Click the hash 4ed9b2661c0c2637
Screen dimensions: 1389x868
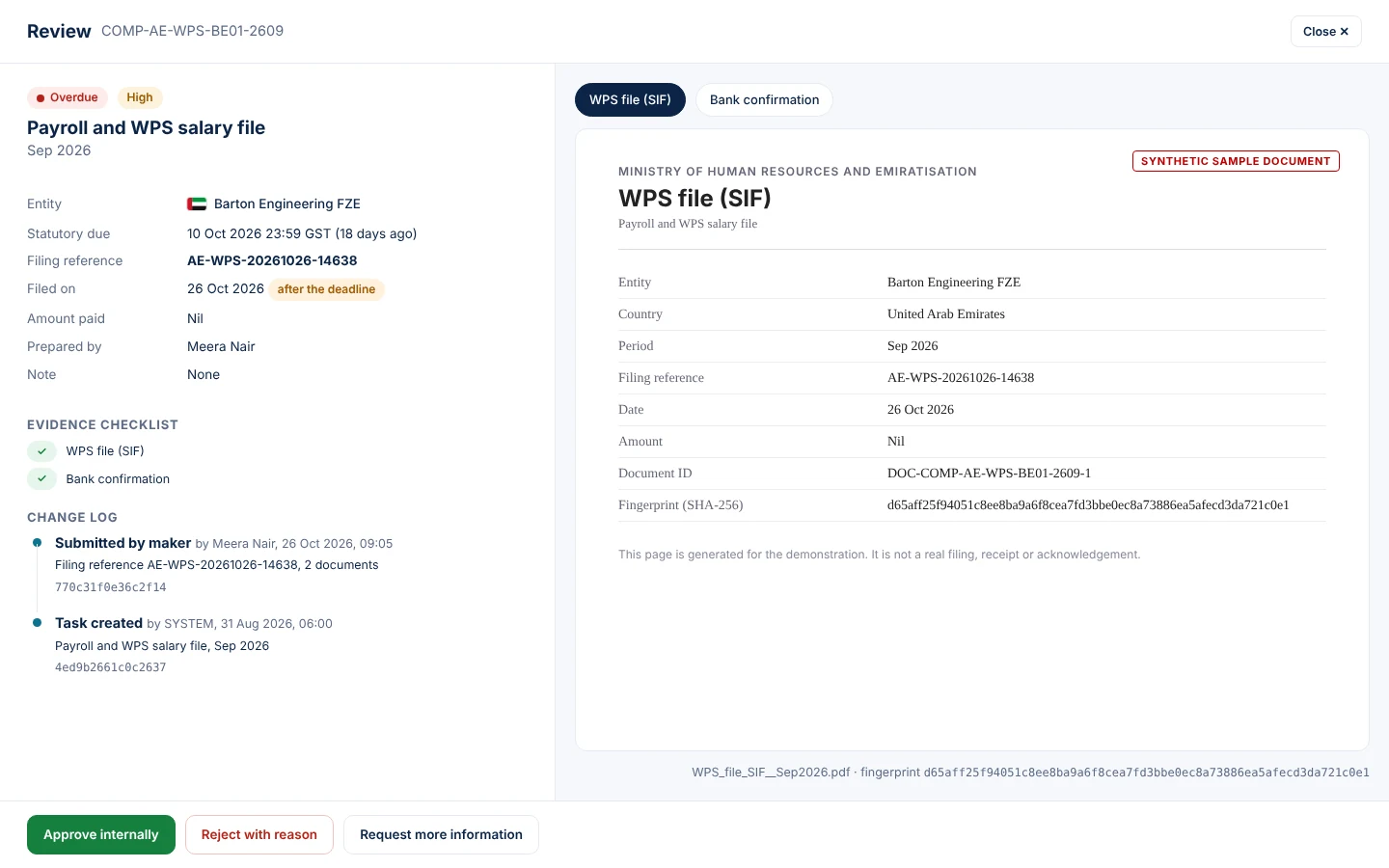click(111, 667)
